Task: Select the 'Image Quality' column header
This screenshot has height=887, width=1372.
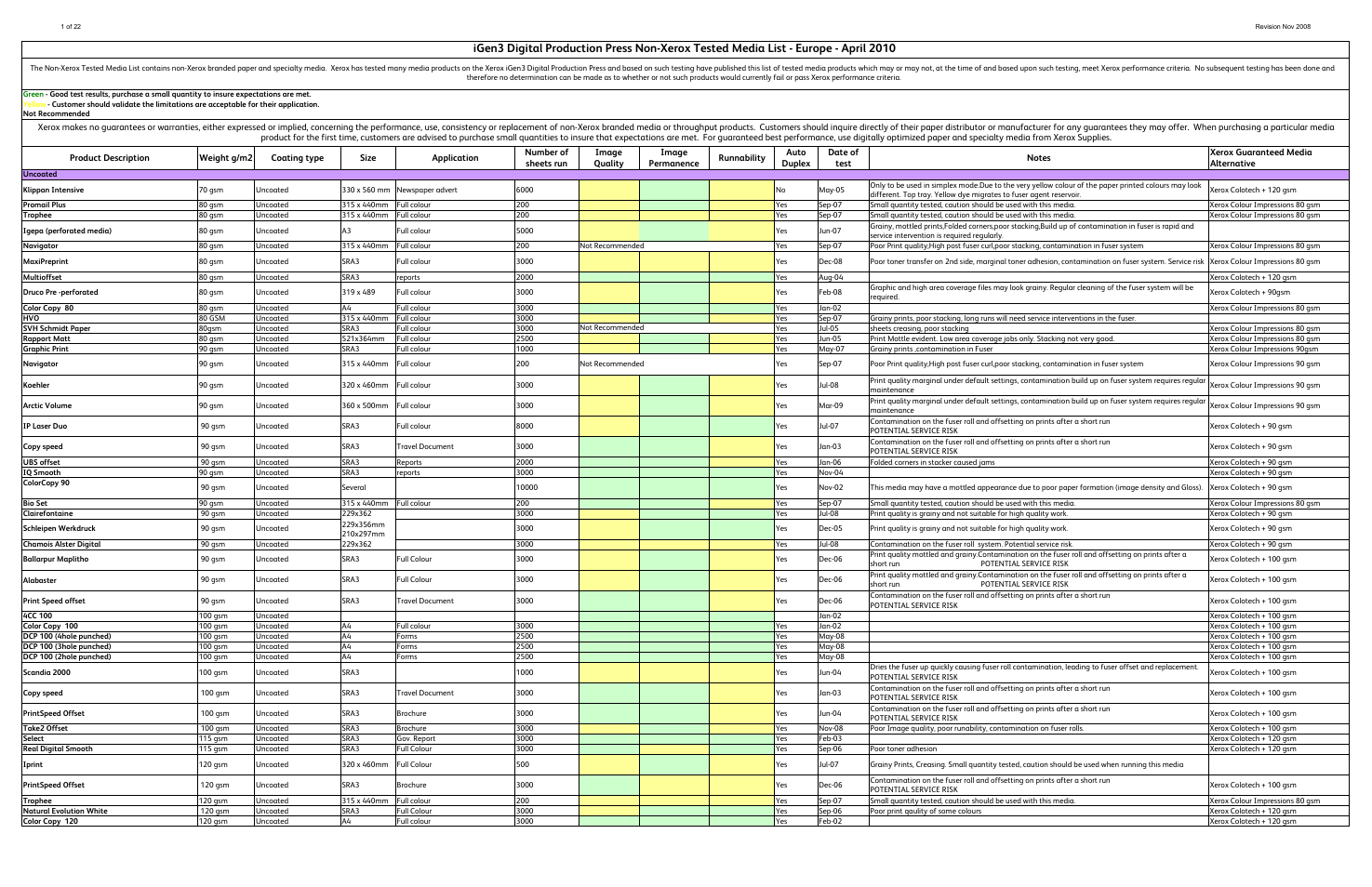Action: 609,158
